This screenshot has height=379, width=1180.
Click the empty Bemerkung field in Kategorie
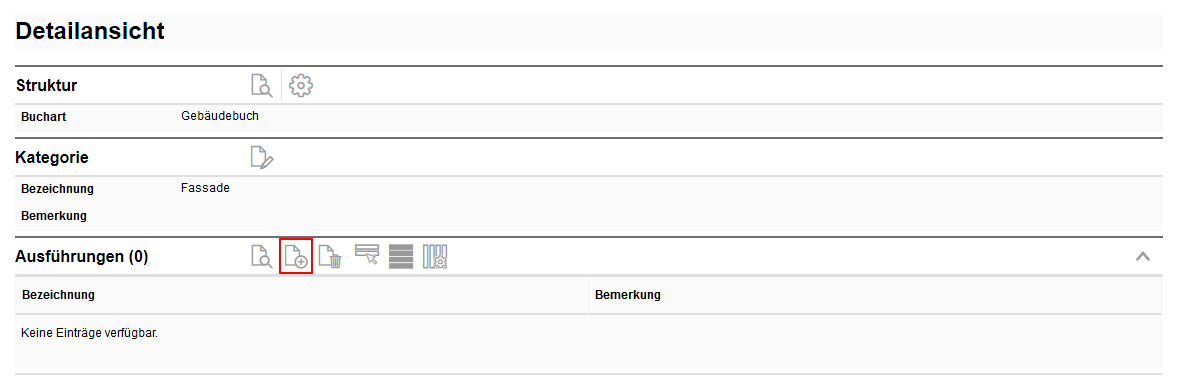coord(670,216)
